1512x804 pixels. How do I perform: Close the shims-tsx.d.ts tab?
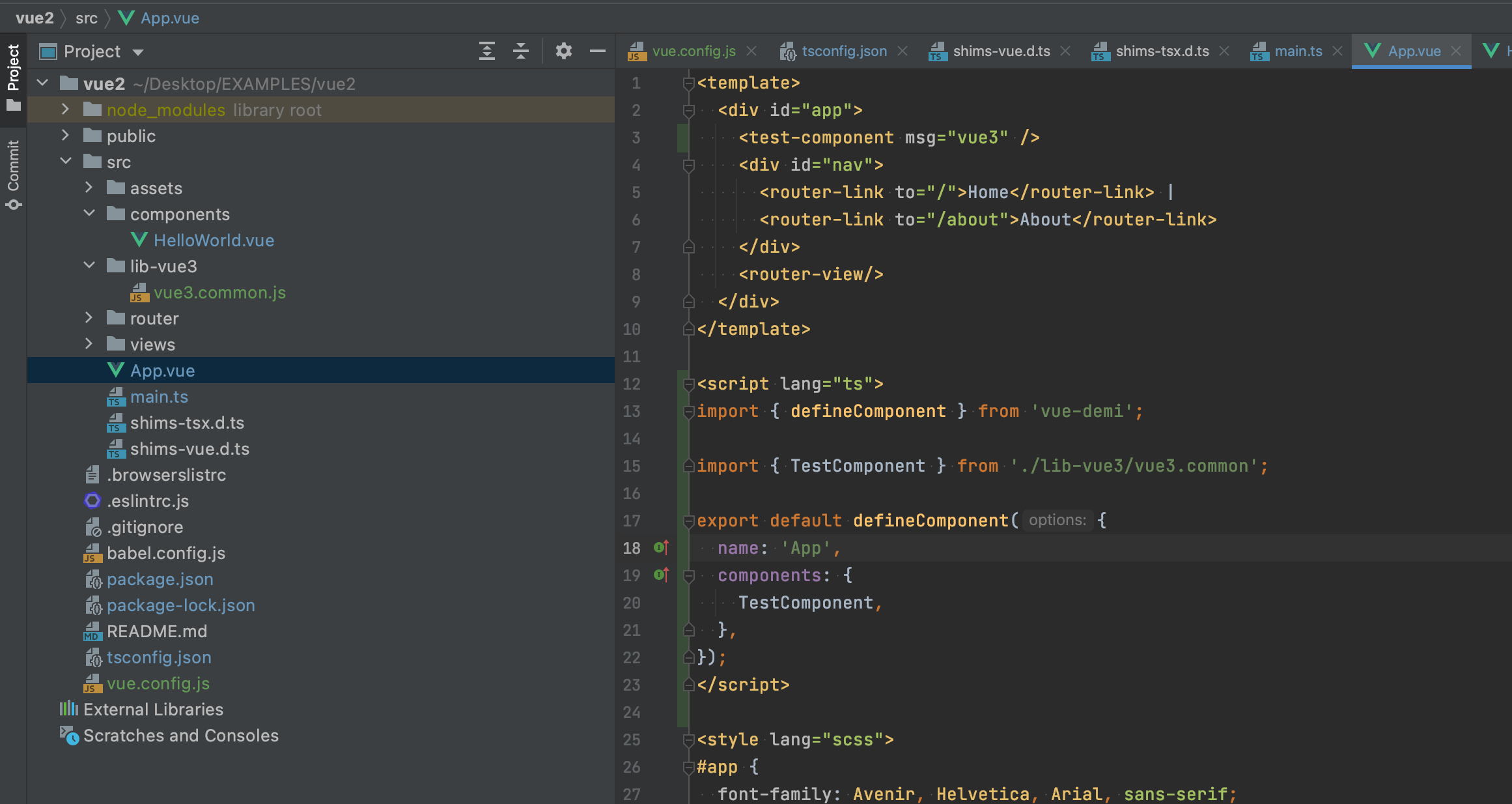[1224, 51]
